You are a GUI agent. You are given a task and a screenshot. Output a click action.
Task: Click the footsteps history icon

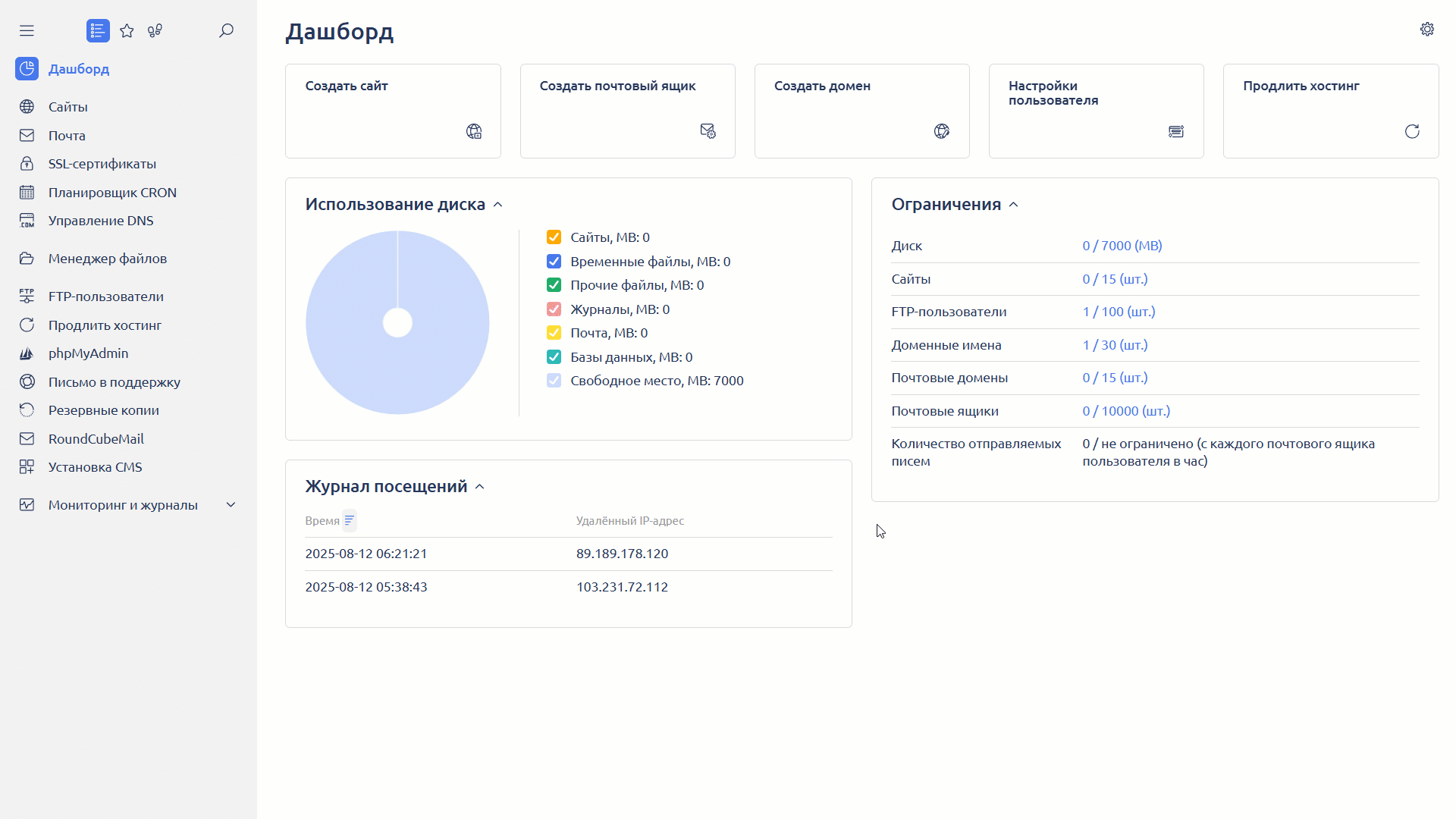(155, 30)
